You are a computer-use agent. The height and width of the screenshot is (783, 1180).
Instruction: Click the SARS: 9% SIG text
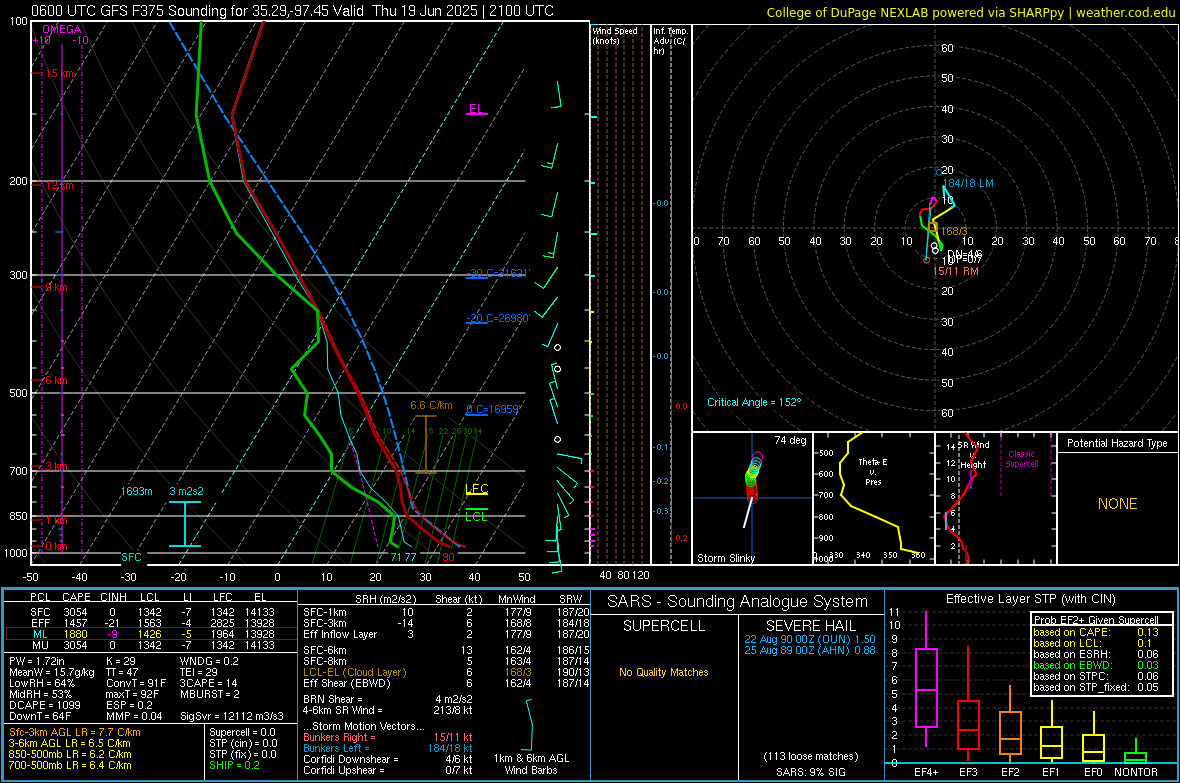(x=810, y=772)
